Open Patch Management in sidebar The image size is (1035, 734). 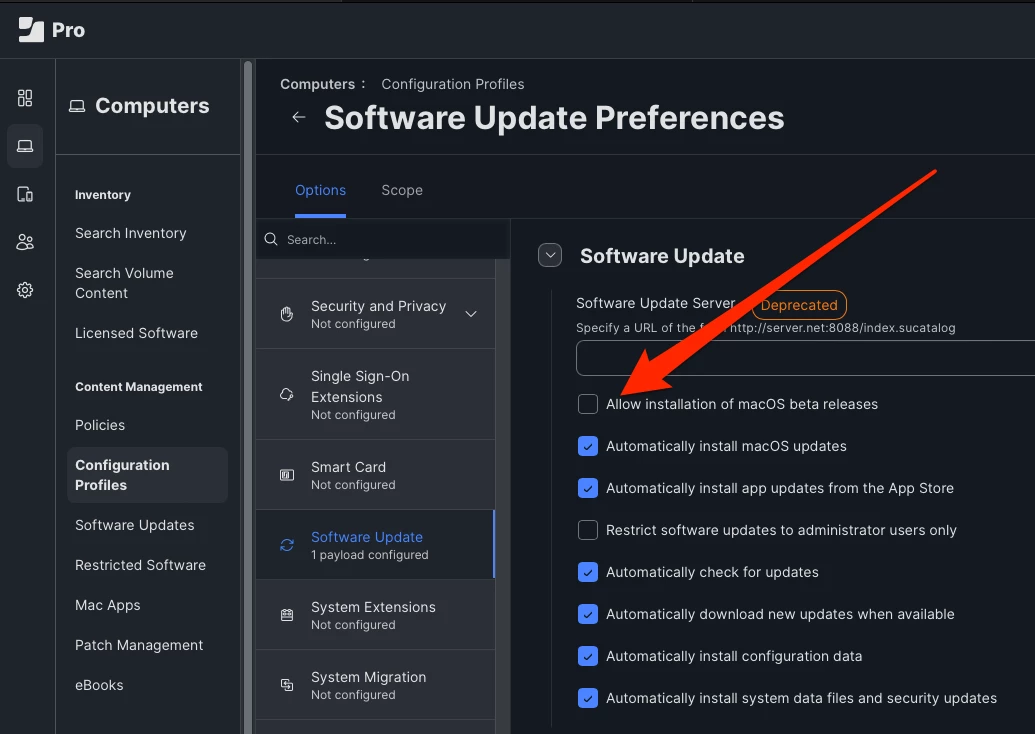pos(139,646)
